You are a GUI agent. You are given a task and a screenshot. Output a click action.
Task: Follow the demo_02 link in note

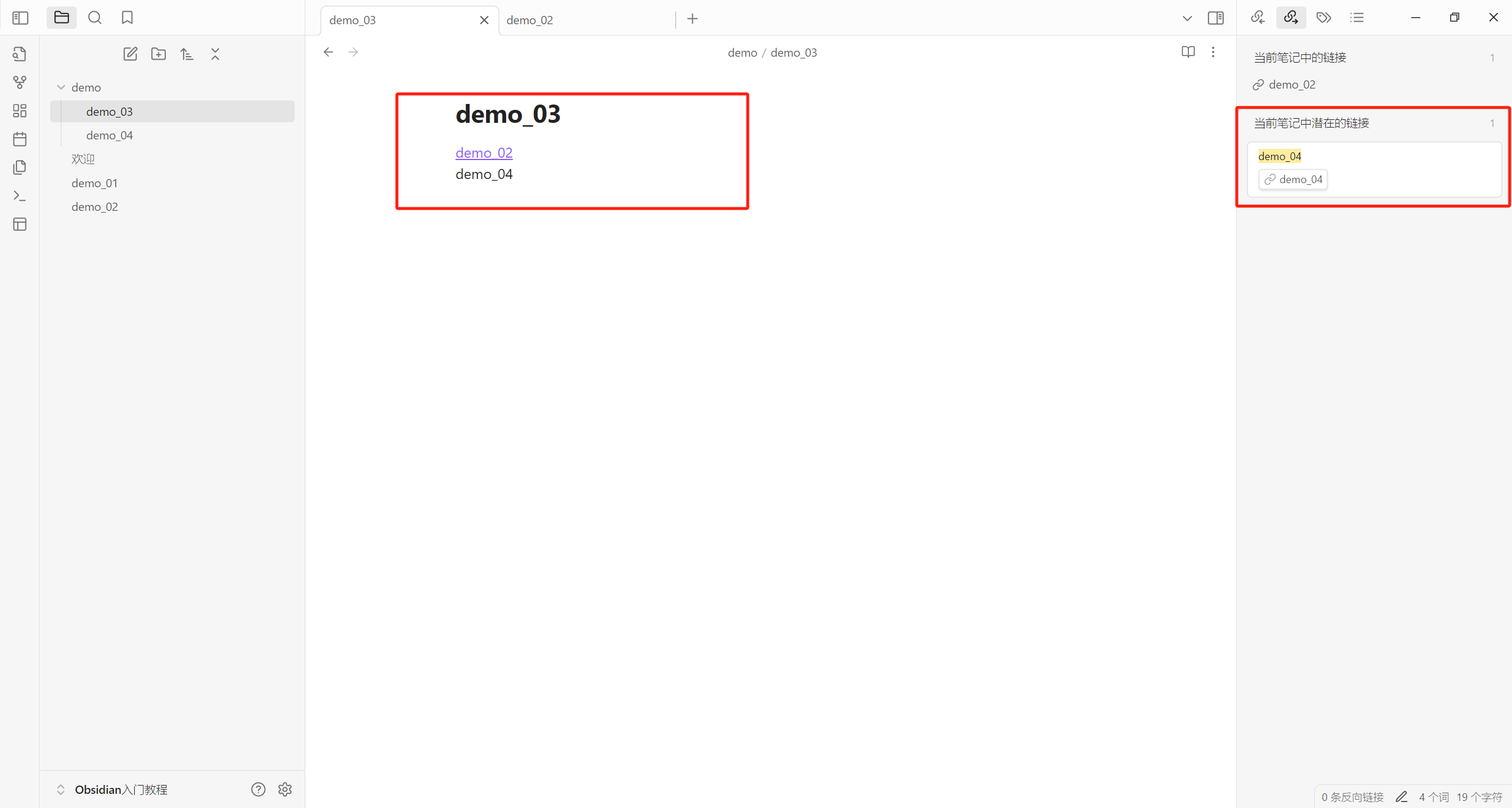[x=484, y=153]
